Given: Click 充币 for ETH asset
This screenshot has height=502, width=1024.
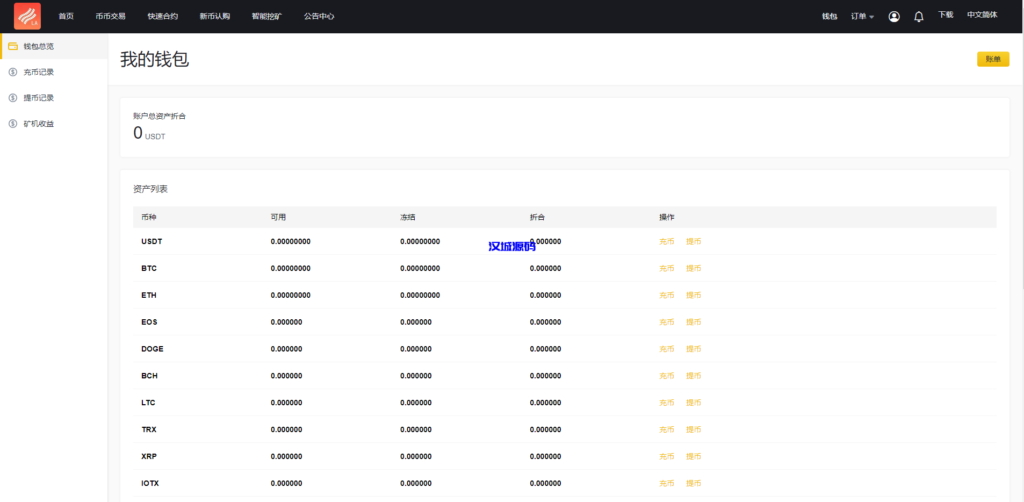Looking at the screenshot, I should click(x=666, y=295).
